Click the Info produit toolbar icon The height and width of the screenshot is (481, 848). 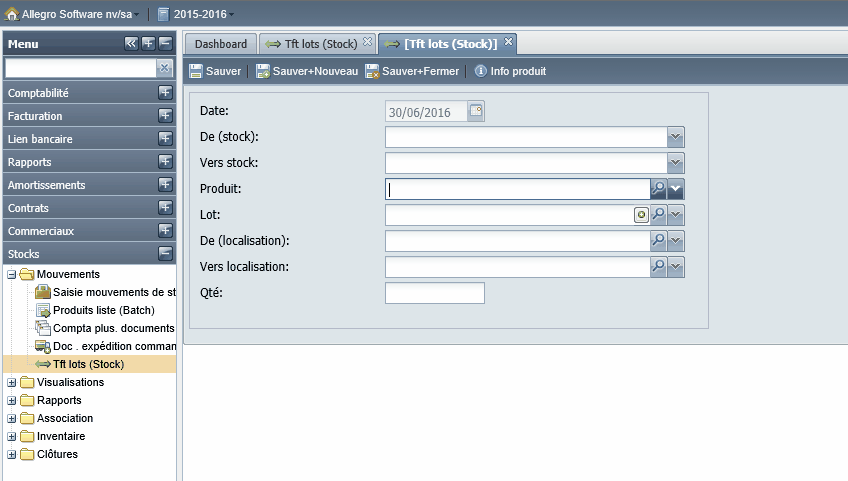click(480, 71)
